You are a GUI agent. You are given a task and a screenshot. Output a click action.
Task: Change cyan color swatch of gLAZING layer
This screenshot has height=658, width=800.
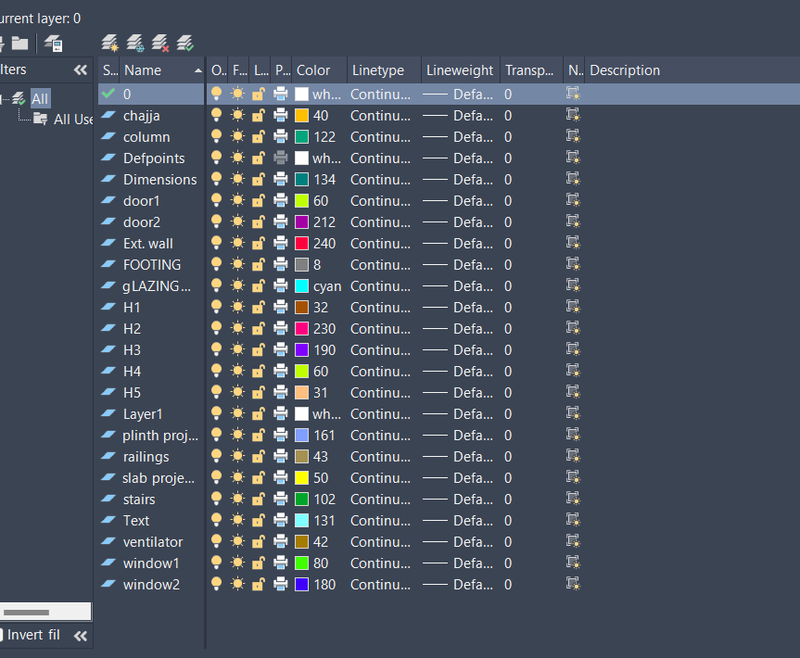pos(302,286)
